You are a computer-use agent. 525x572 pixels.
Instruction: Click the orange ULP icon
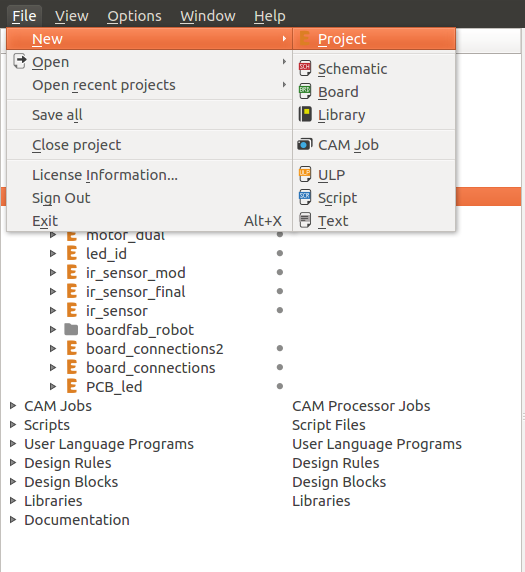pos(305,174)
